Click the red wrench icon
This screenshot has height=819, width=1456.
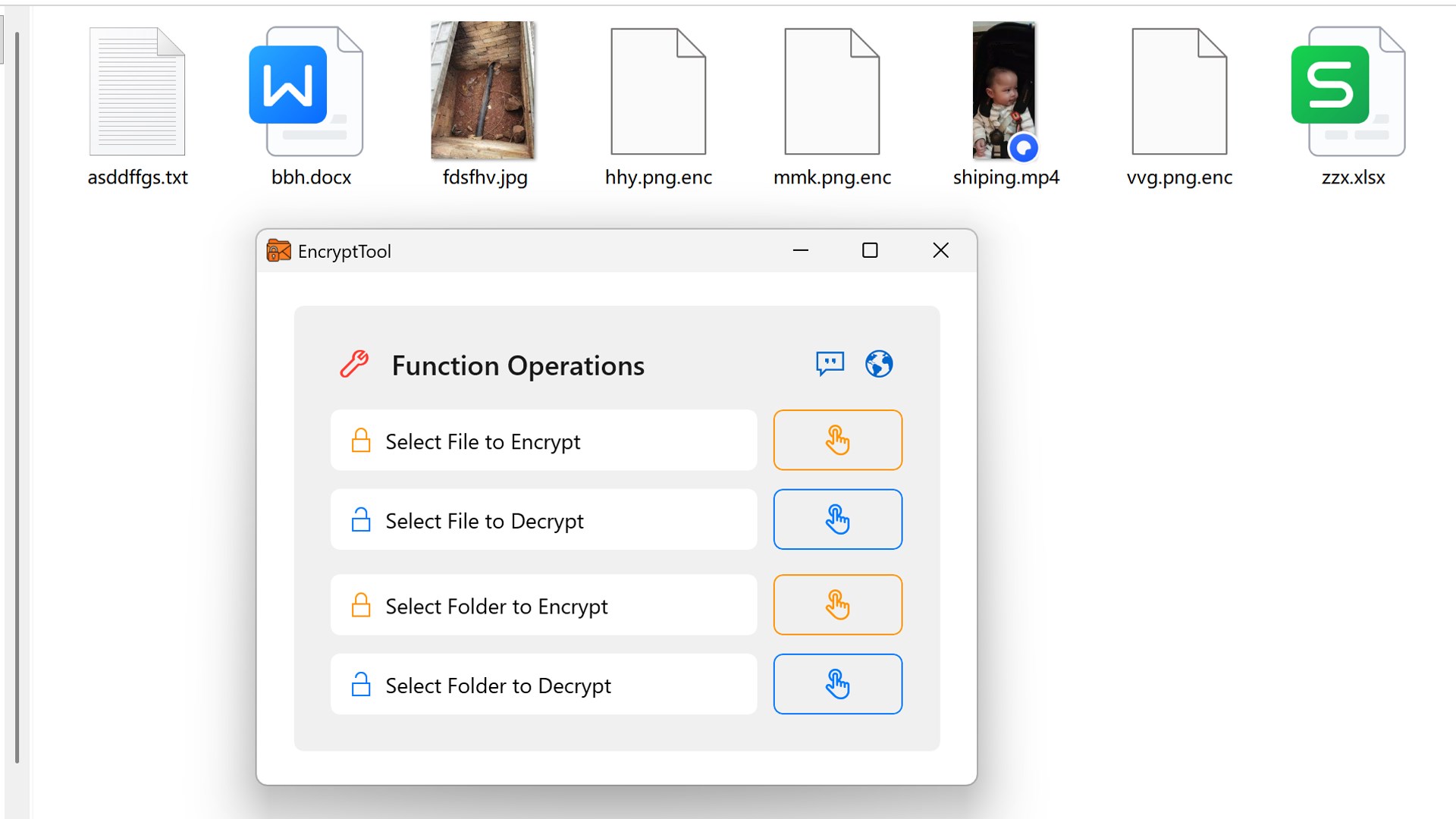[x=354, y=365]
